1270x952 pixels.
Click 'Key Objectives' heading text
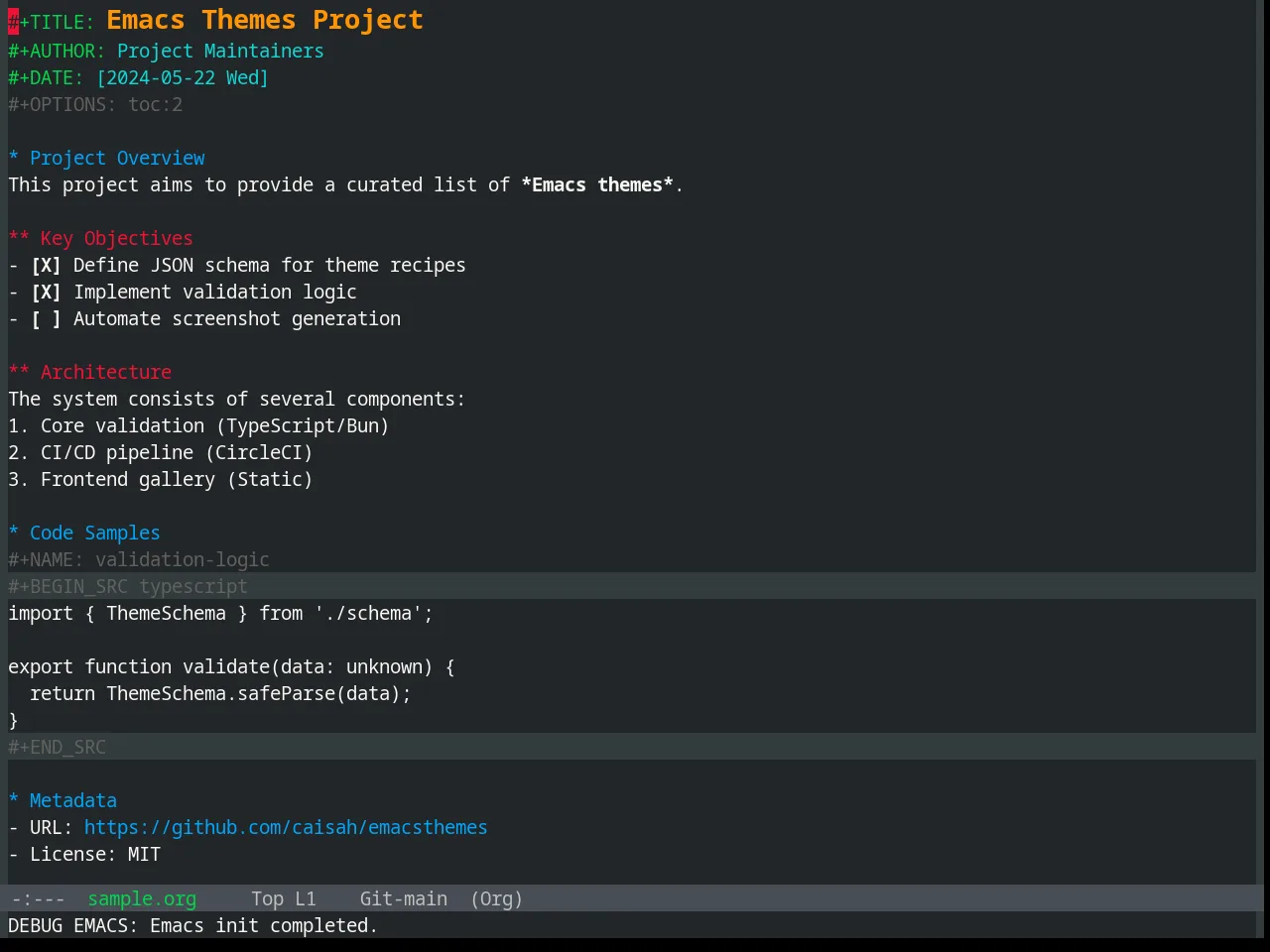[x=117, y=238]
